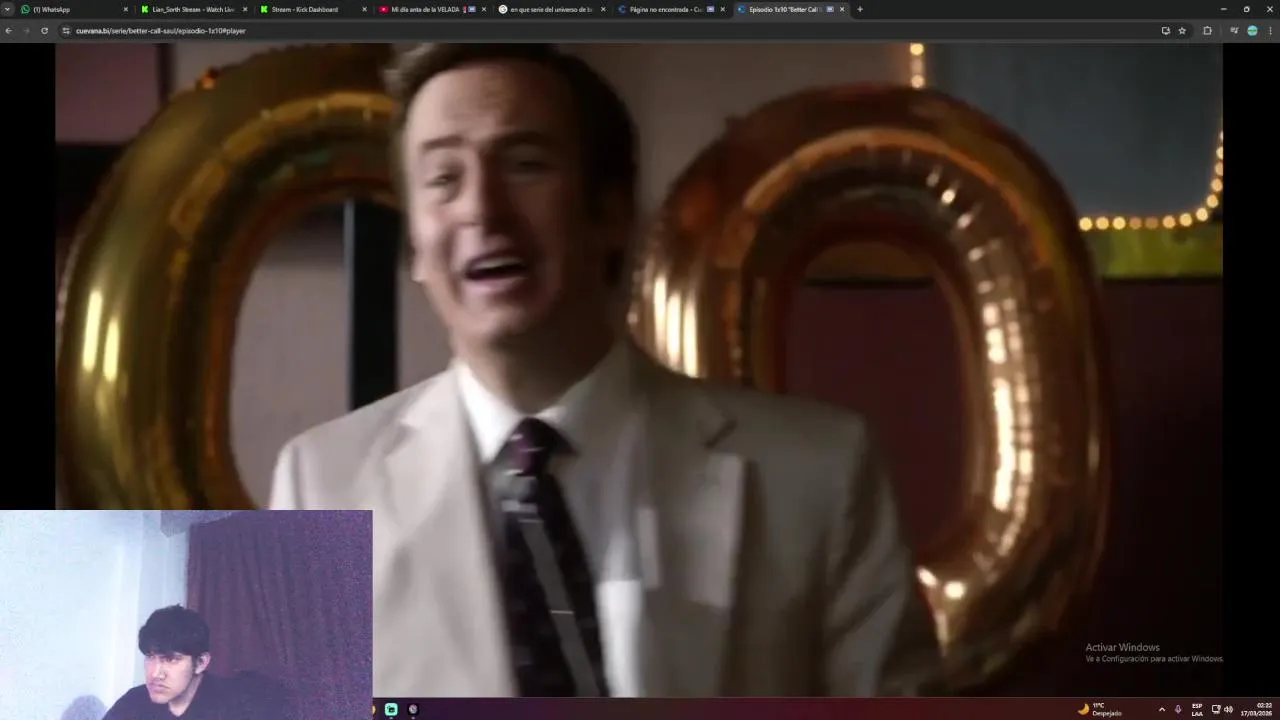Close the Lian_Sorth Stream tab

click(x=245, y=9)
